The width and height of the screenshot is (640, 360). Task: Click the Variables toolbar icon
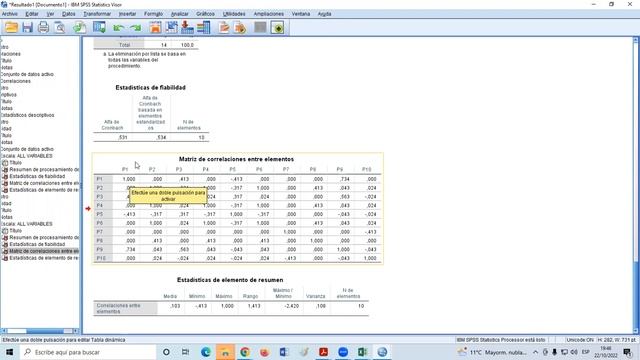click(x=203, y=27)
